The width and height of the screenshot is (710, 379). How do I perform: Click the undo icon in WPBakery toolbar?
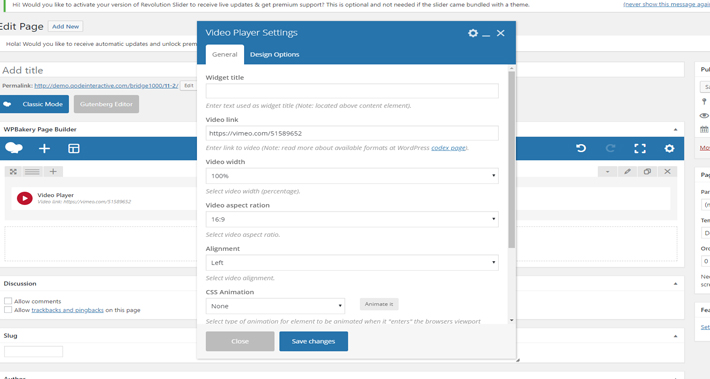click(x=581, y=149)
